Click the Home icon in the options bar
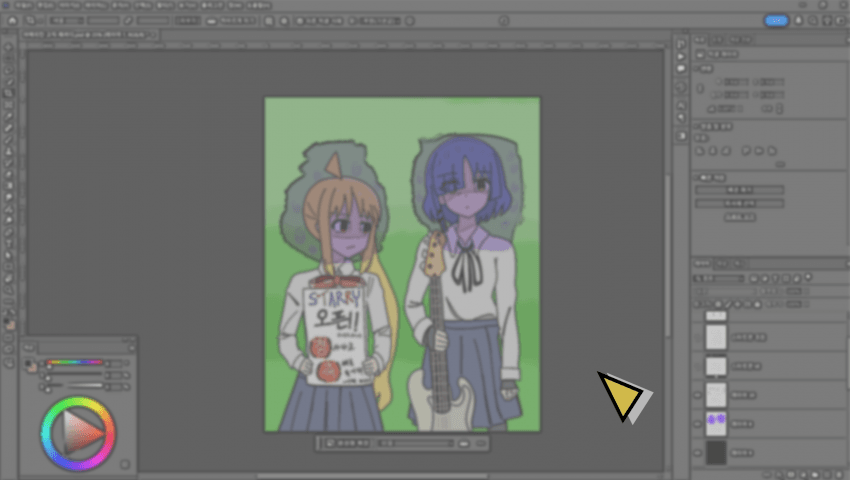The width and height of the screenshot is (850, 480). pos(12,20)
